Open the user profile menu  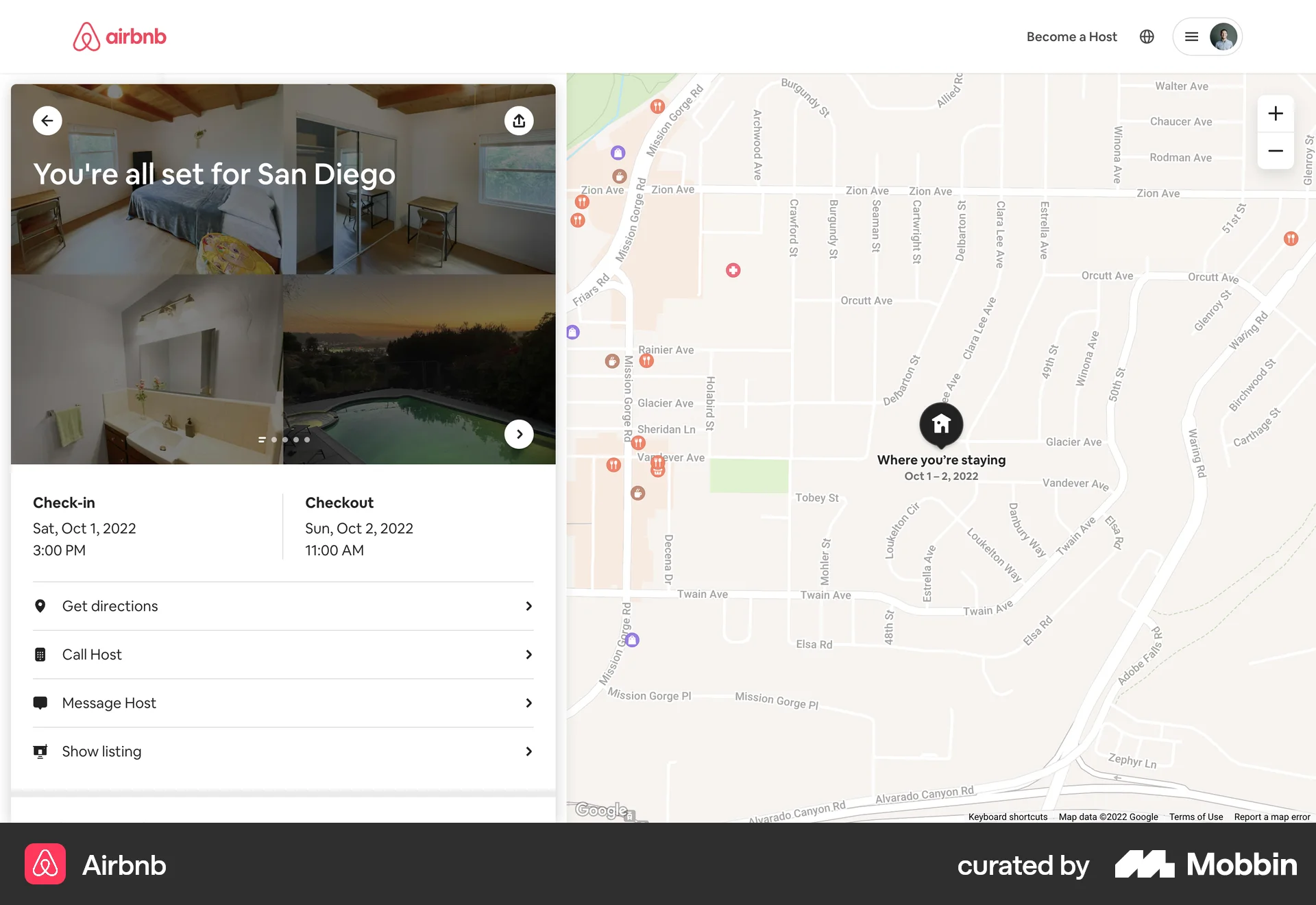pyautogui.click(x=1208, y=36)
